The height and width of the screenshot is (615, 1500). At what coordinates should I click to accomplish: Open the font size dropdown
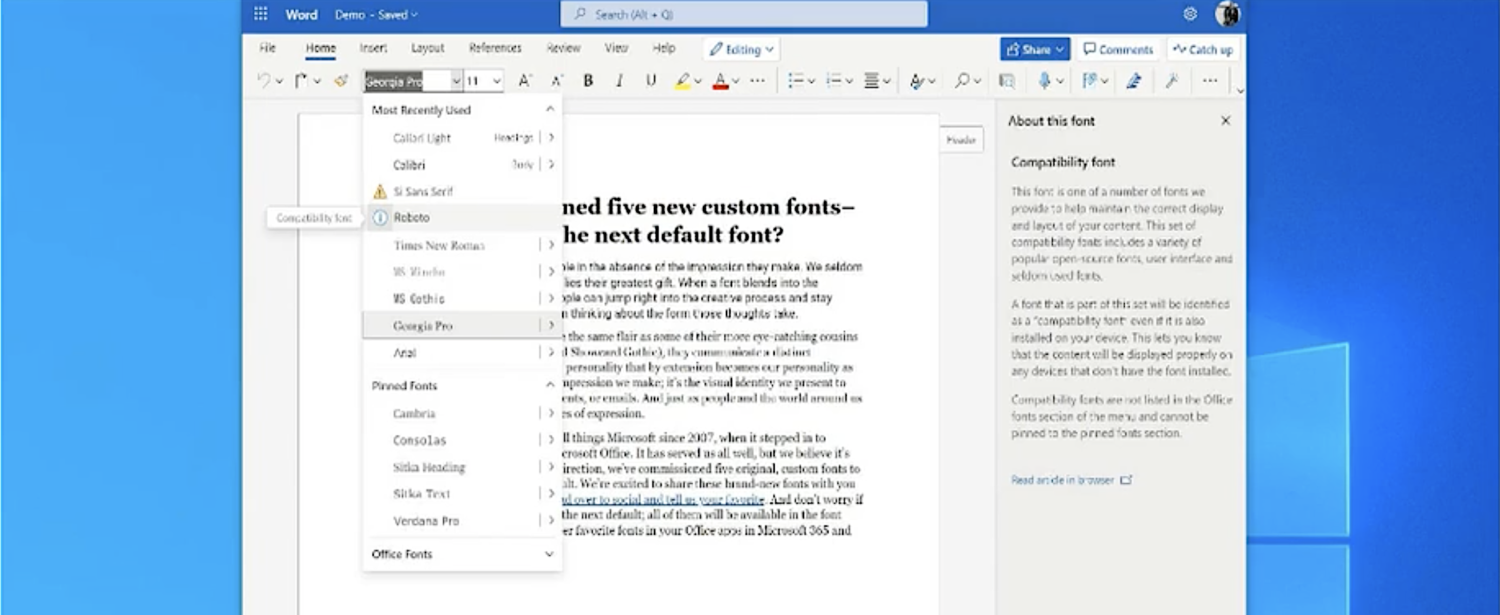[x=497, y=81]
